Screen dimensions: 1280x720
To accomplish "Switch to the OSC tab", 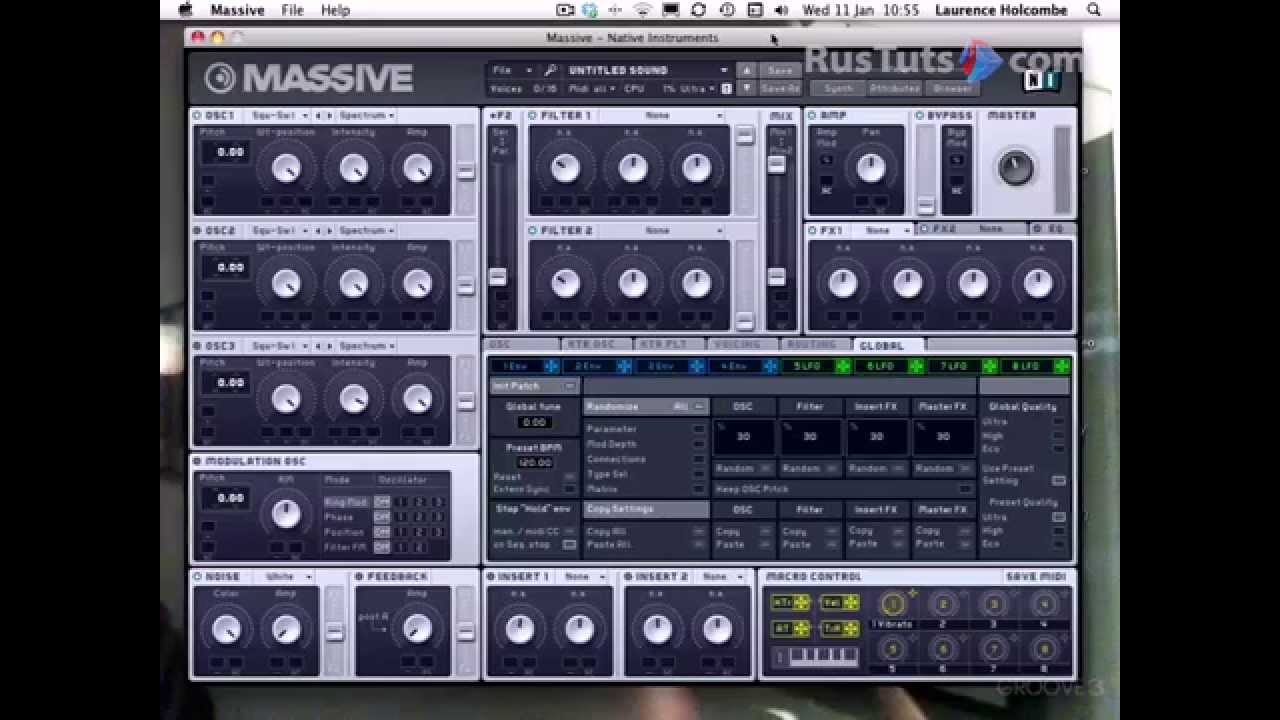I will 519,345.
